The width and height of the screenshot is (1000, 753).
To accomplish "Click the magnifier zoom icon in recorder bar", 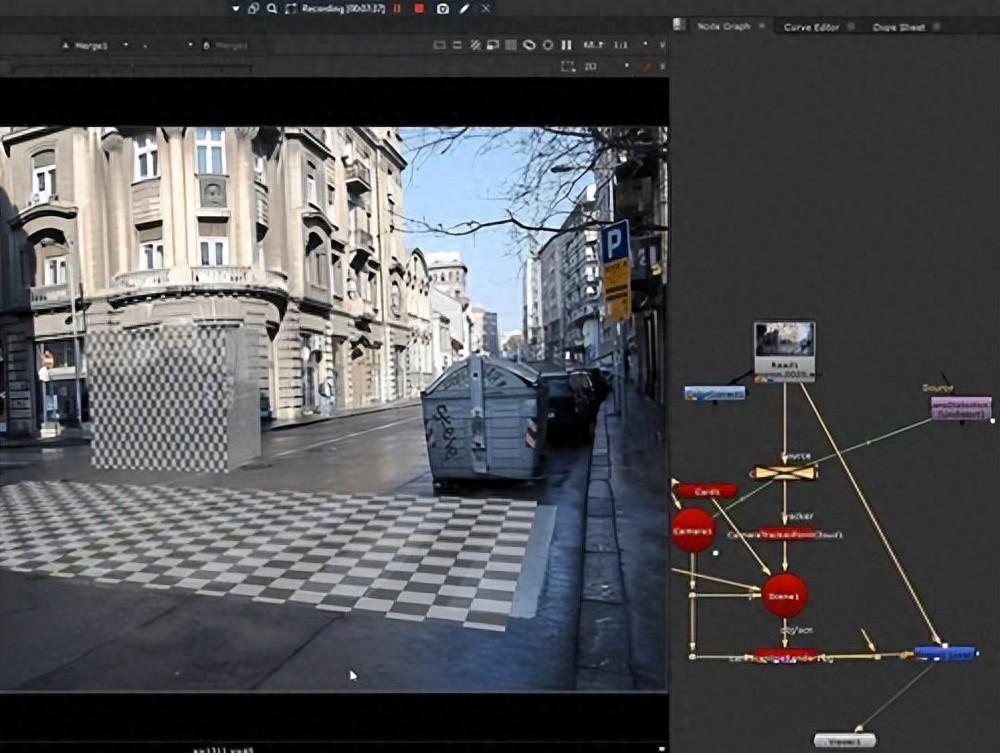I will 272,8.
